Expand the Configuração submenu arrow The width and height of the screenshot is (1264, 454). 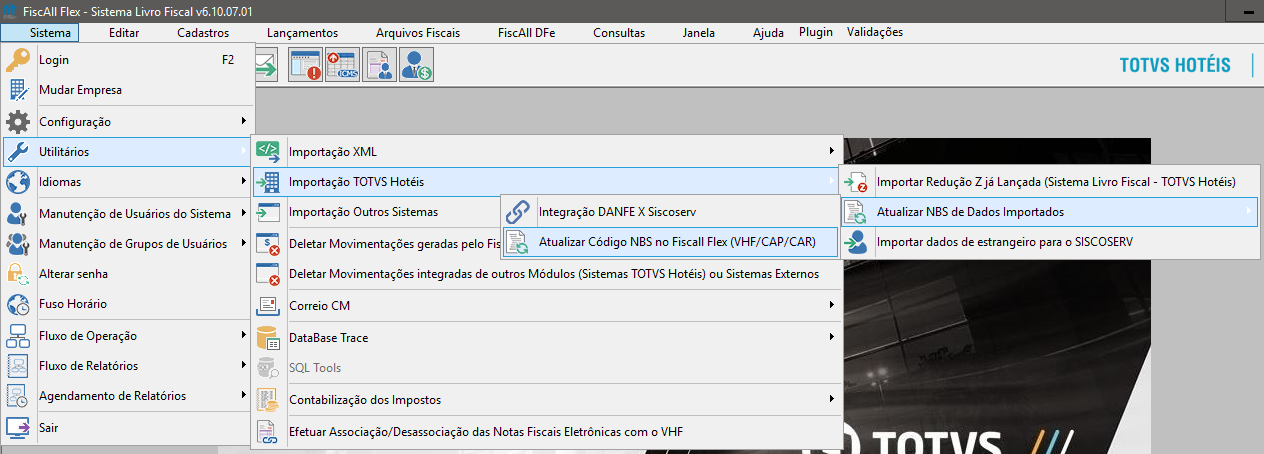pyautogui.click(x=243, y=122)
